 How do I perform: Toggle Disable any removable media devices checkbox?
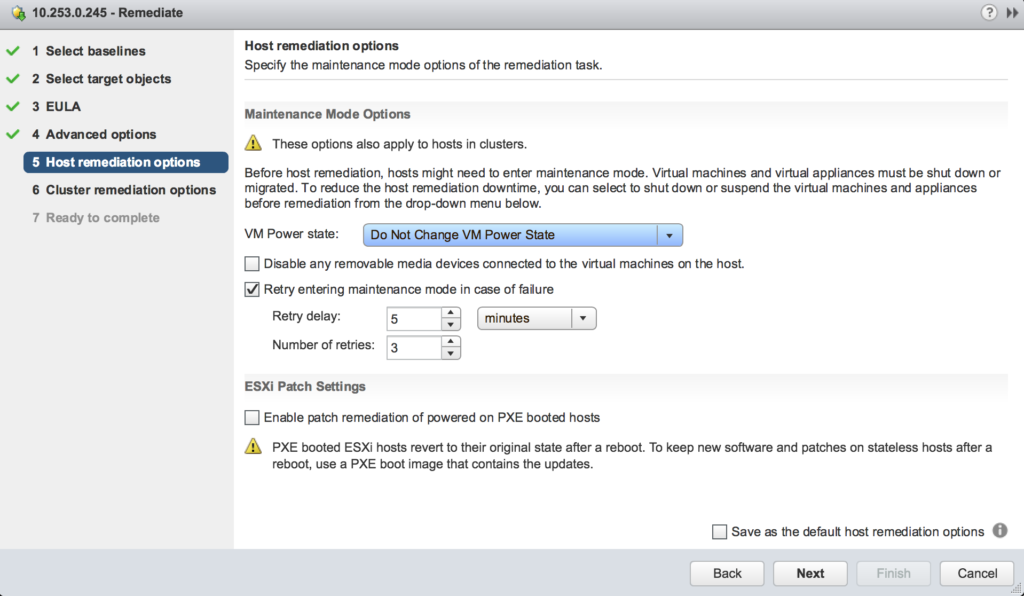(x=251, y=264)
